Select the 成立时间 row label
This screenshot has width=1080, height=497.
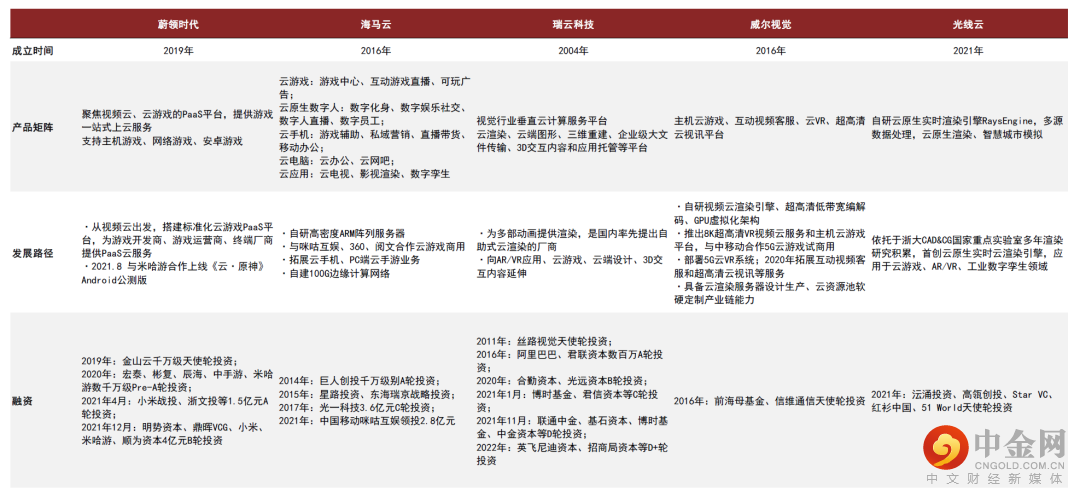(x=32, y=51)
